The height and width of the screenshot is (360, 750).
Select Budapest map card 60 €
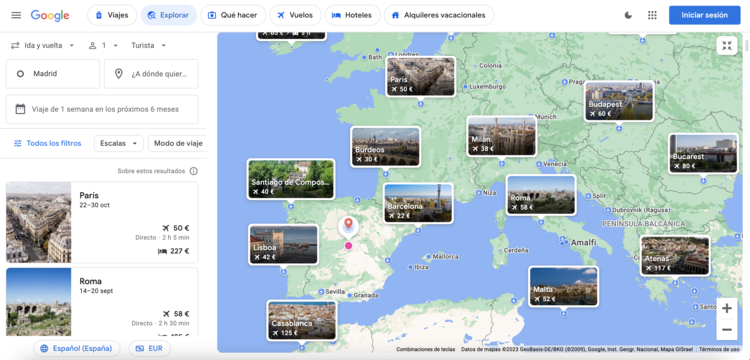pyautogui.click(x=619, y=101)
